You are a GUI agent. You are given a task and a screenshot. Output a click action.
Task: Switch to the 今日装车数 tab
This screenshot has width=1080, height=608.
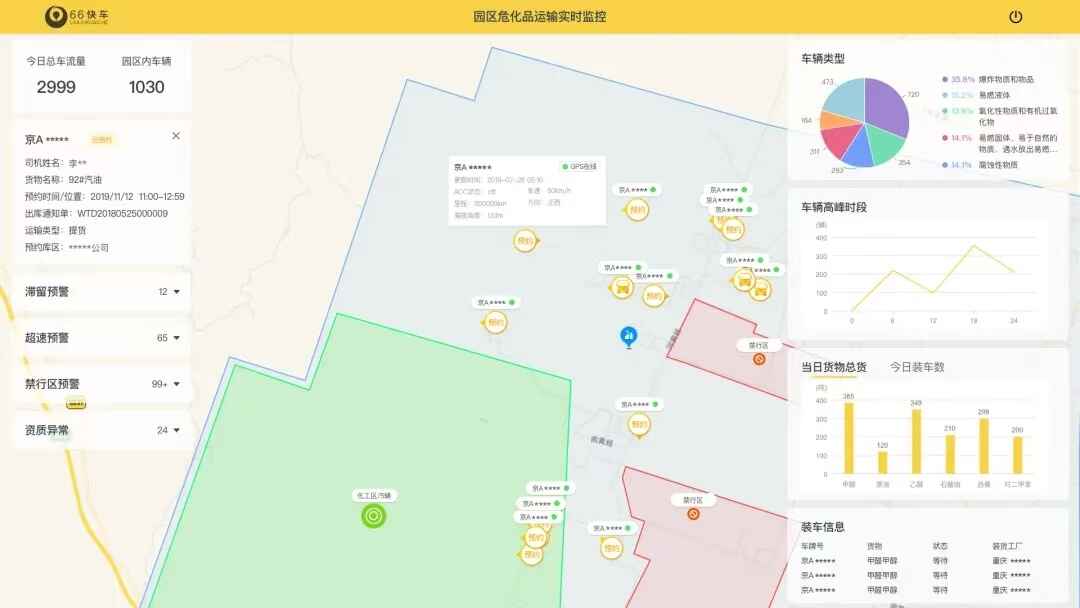coord(917,367)
